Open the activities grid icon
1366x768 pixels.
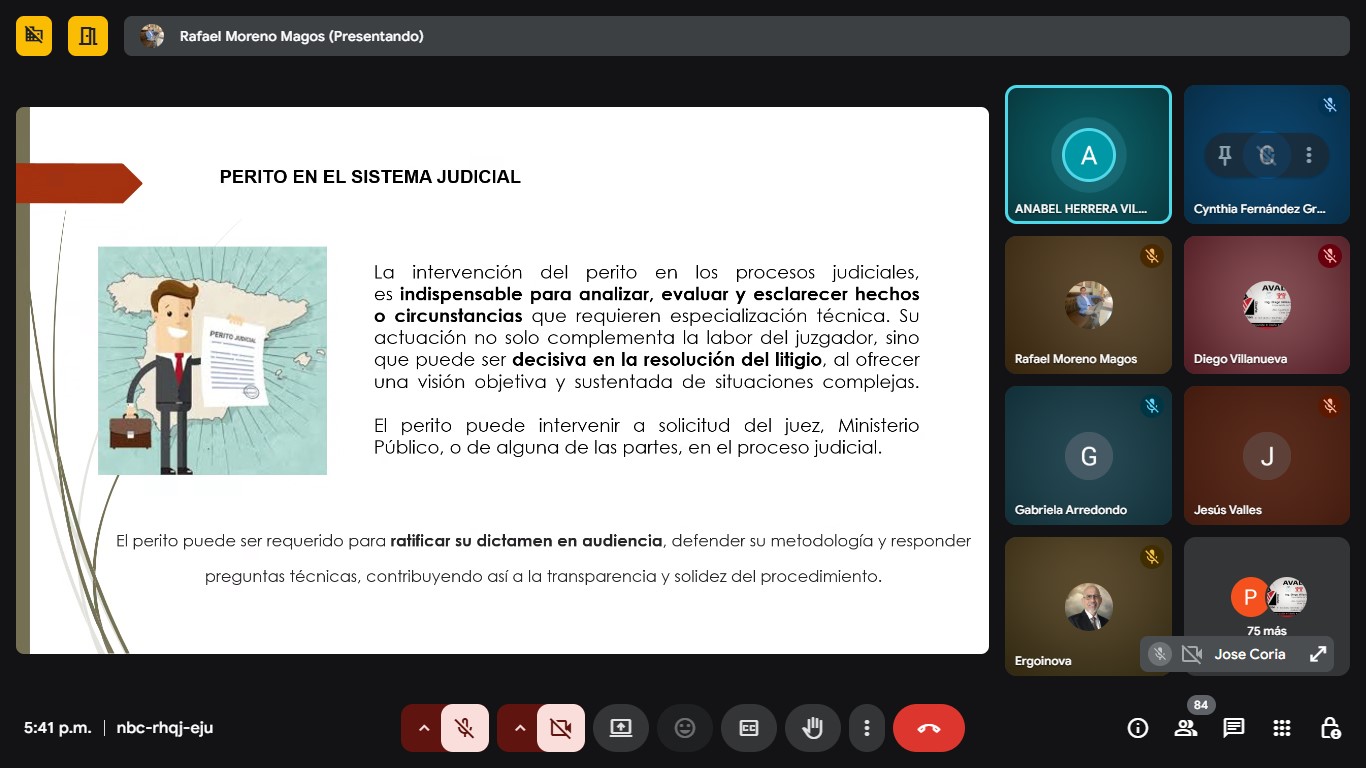pos(1282,728)
